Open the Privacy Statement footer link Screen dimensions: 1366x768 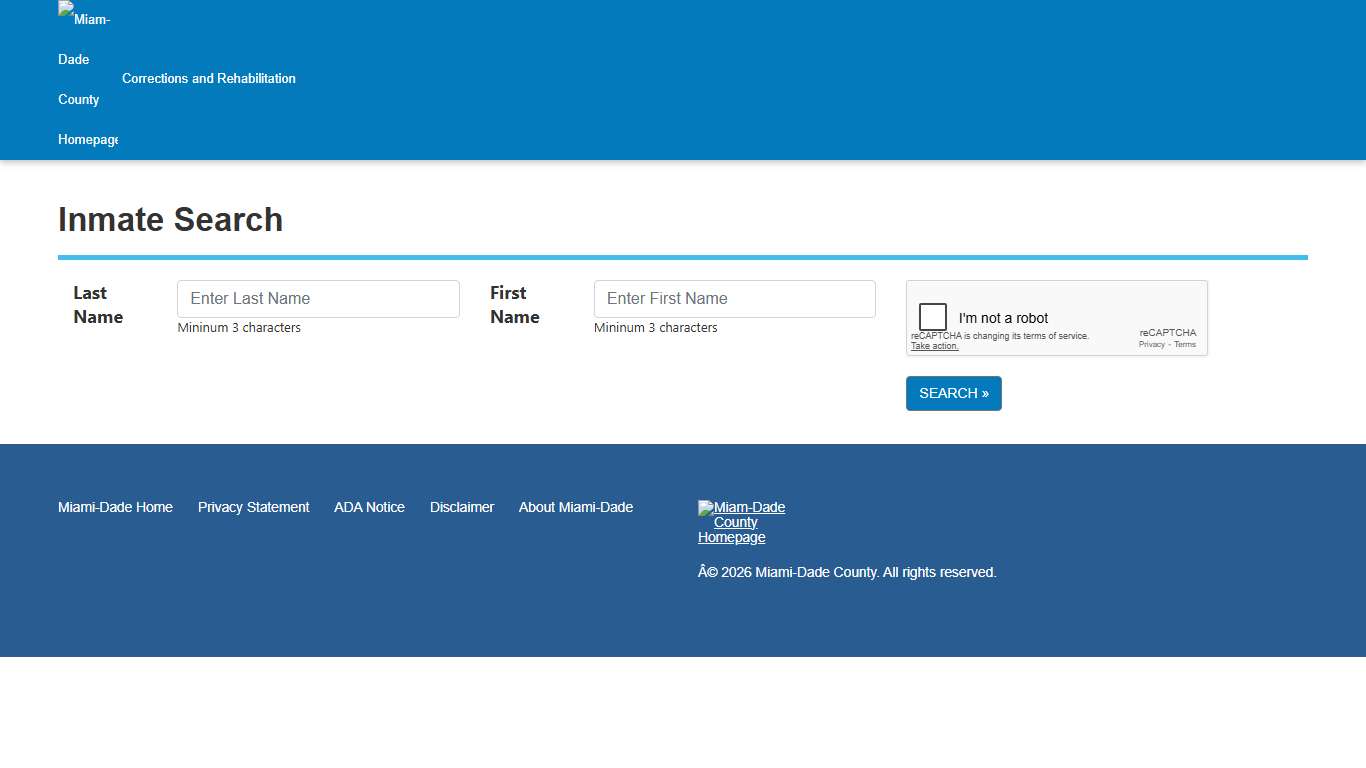point(253,507)
